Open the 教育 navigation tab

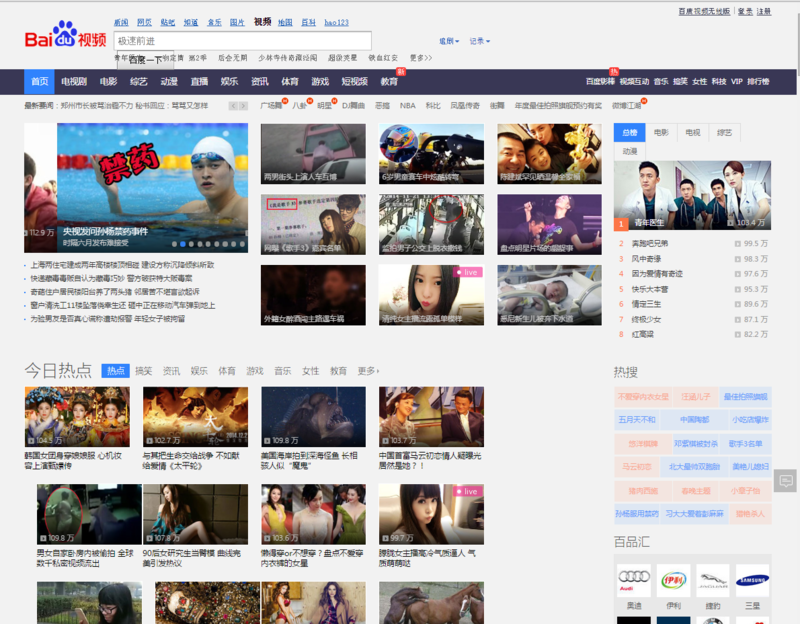pyautogui.click(x=389, y=82)
